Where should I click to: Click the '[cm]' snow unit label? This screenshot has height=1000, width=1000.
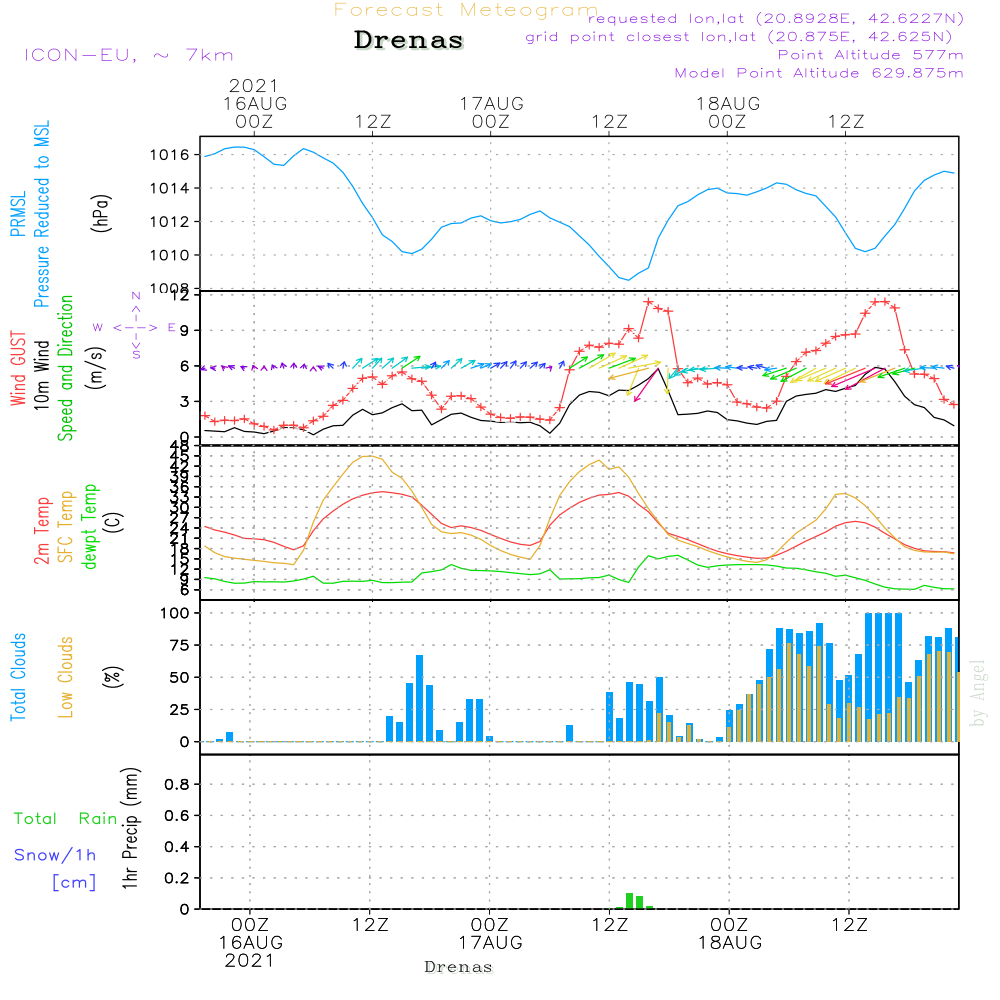point(74,883)
